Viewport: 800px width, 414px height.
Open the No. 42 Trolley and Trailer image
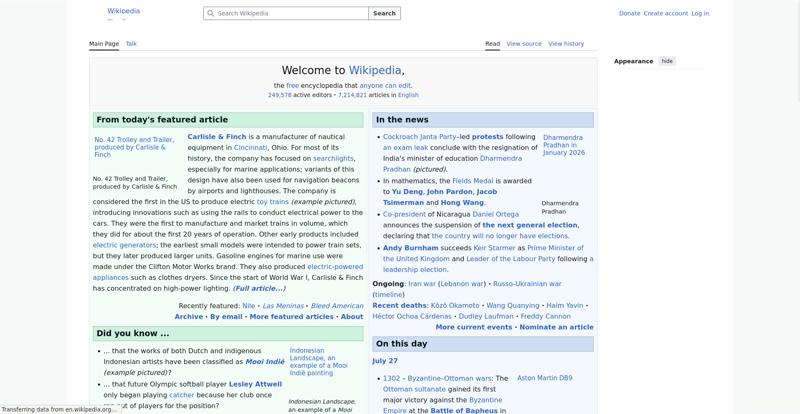[134, 147]
